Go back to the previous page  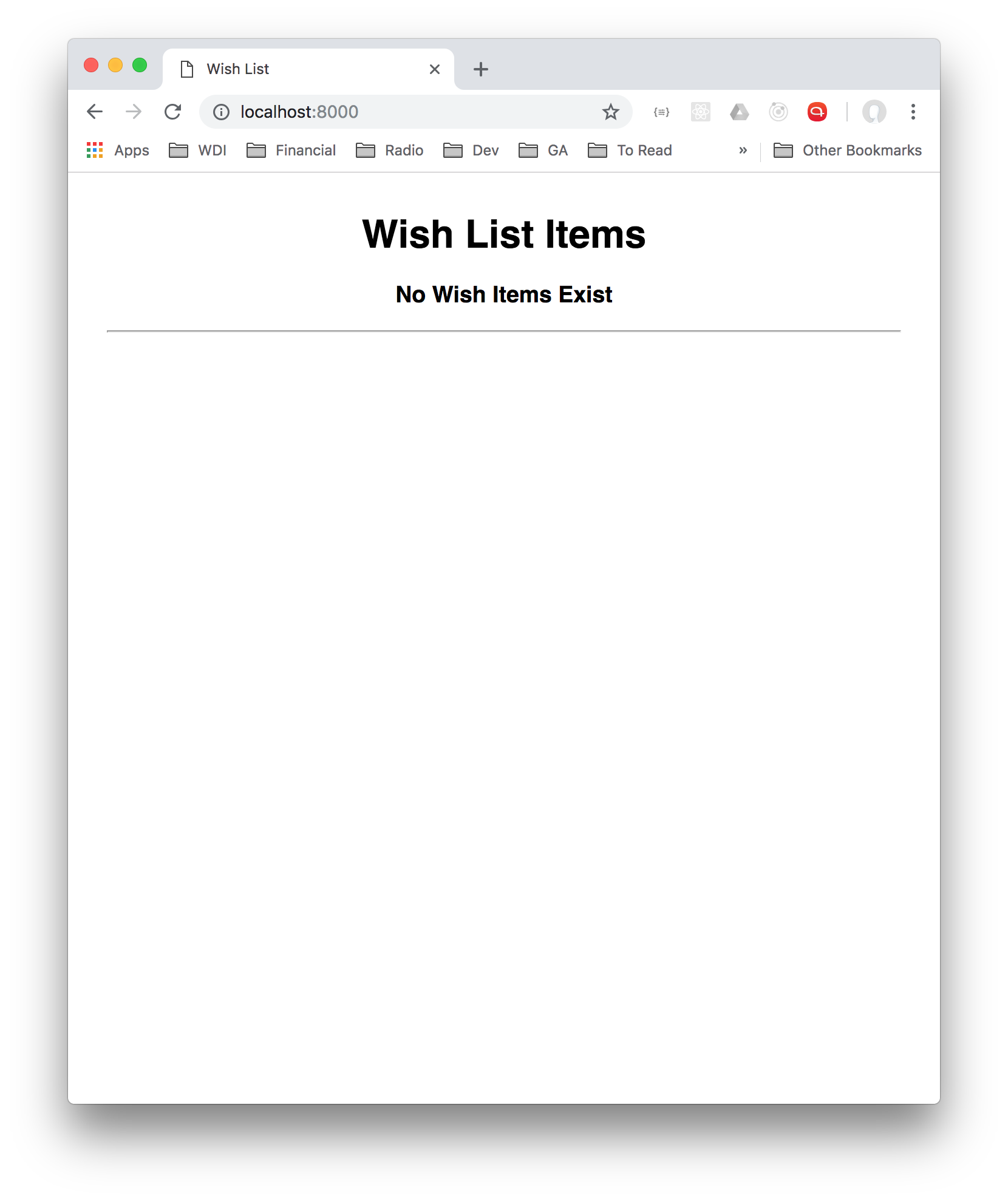pos(95,112)
